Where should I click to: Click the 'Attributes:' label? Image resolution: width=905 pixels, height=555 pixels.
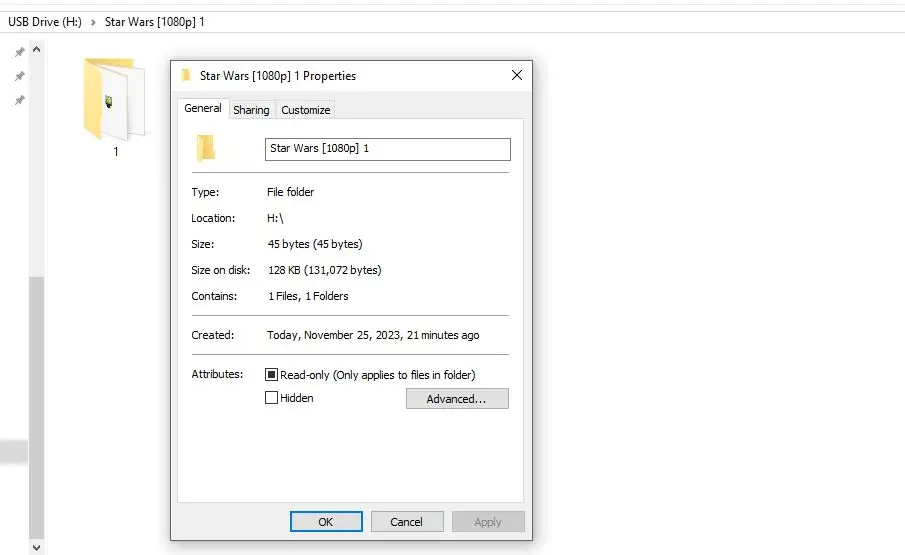point(217,374)
